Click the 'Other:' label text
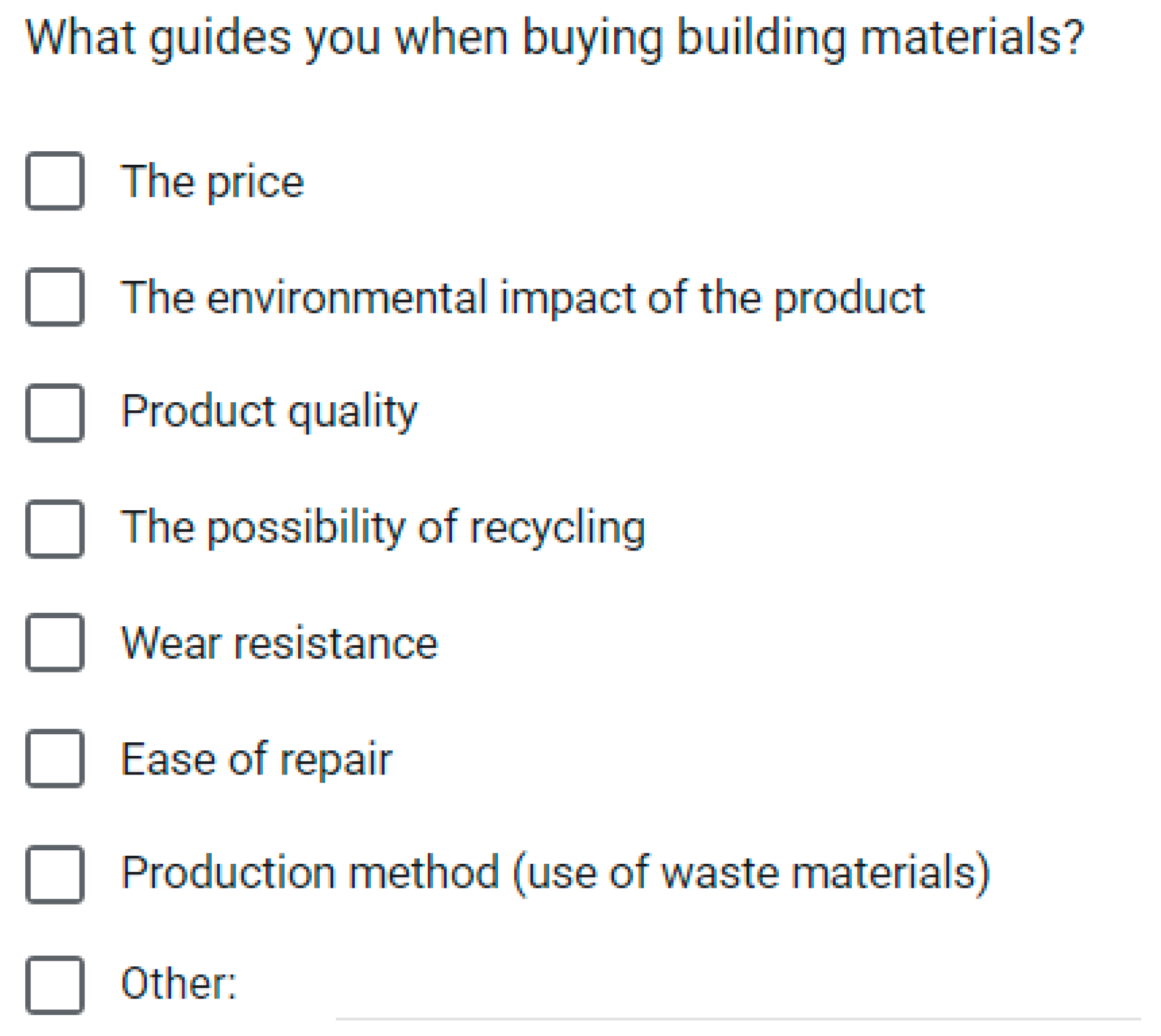 pyautogui.click(x=179, y=983)
